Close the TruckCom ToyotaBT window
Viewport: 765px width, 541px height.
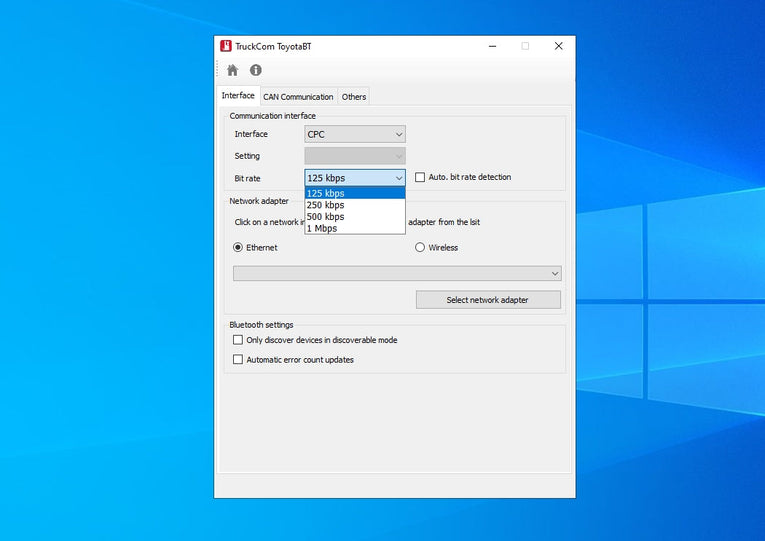558,46
